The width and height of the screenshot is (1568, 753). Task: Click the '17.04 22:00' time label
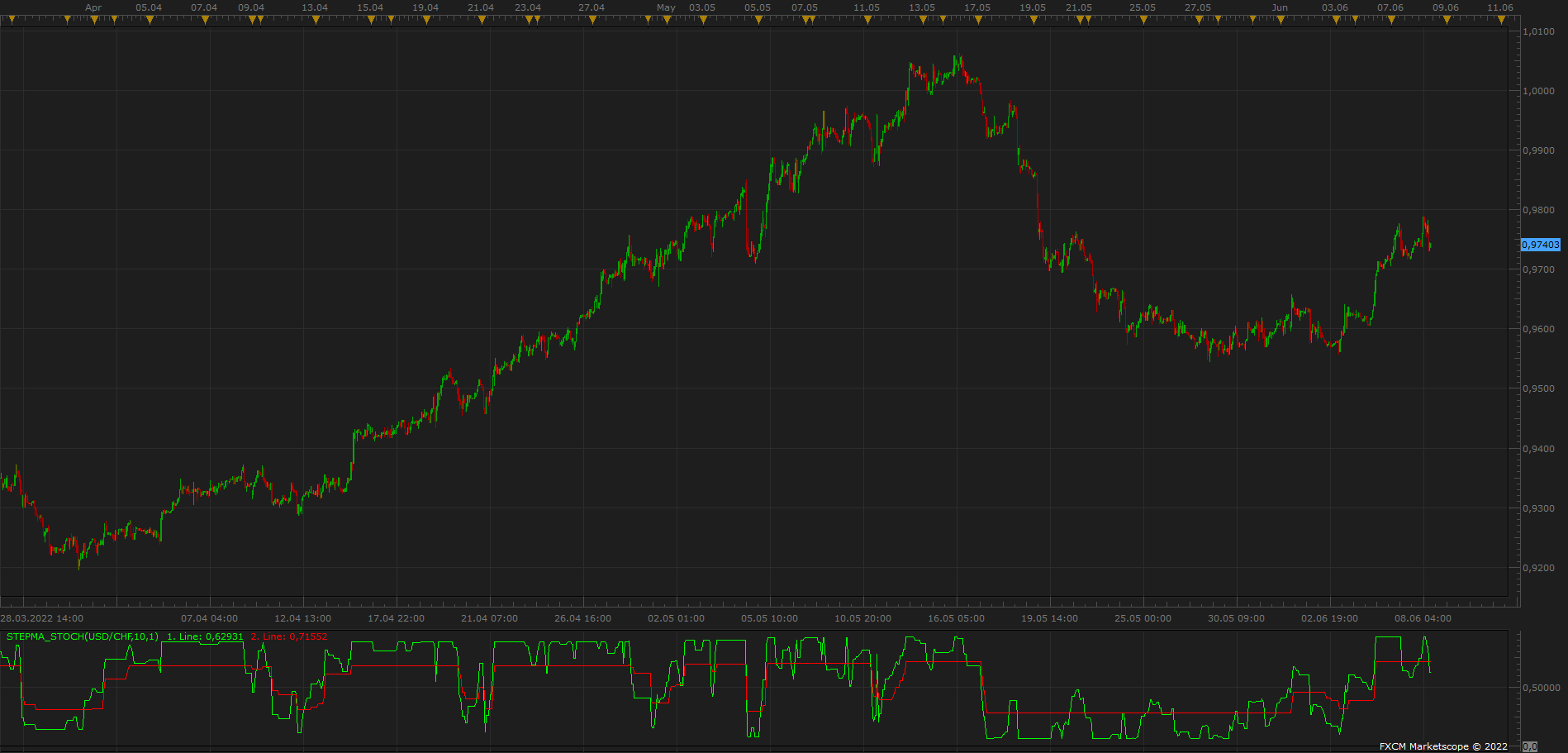397,618
